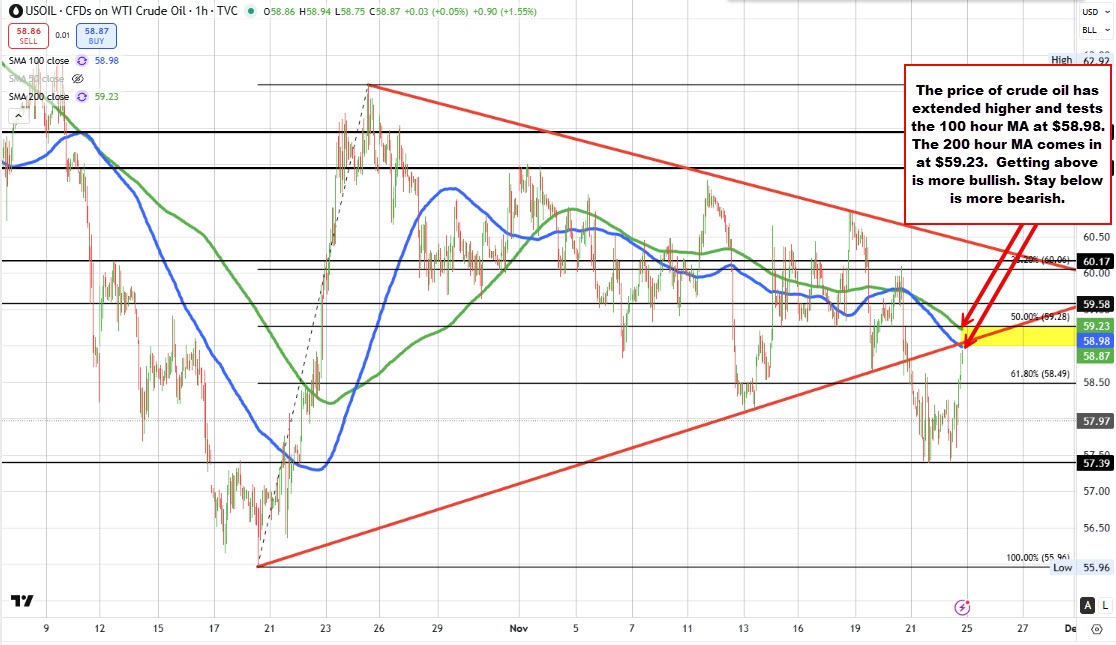Refresh the SMA 200 indicator via its sync icon
The width and height of the screenshot is (1116, 645).
(81, 96)
